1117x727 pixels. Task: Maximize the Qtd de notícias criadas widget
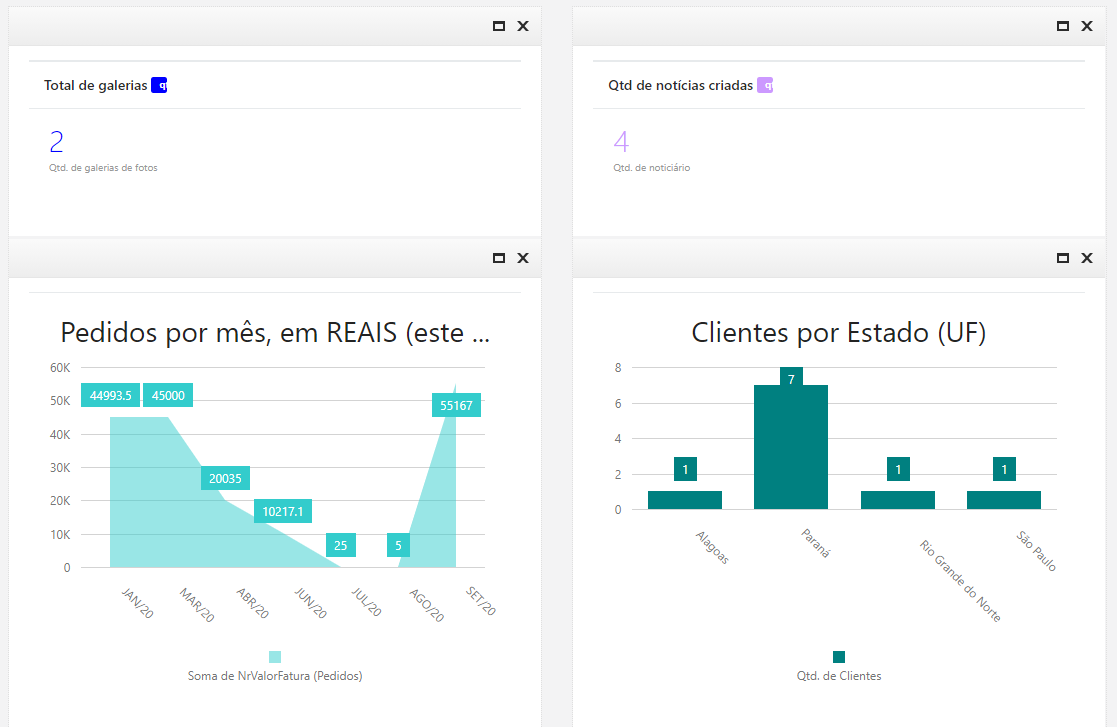1063,26
